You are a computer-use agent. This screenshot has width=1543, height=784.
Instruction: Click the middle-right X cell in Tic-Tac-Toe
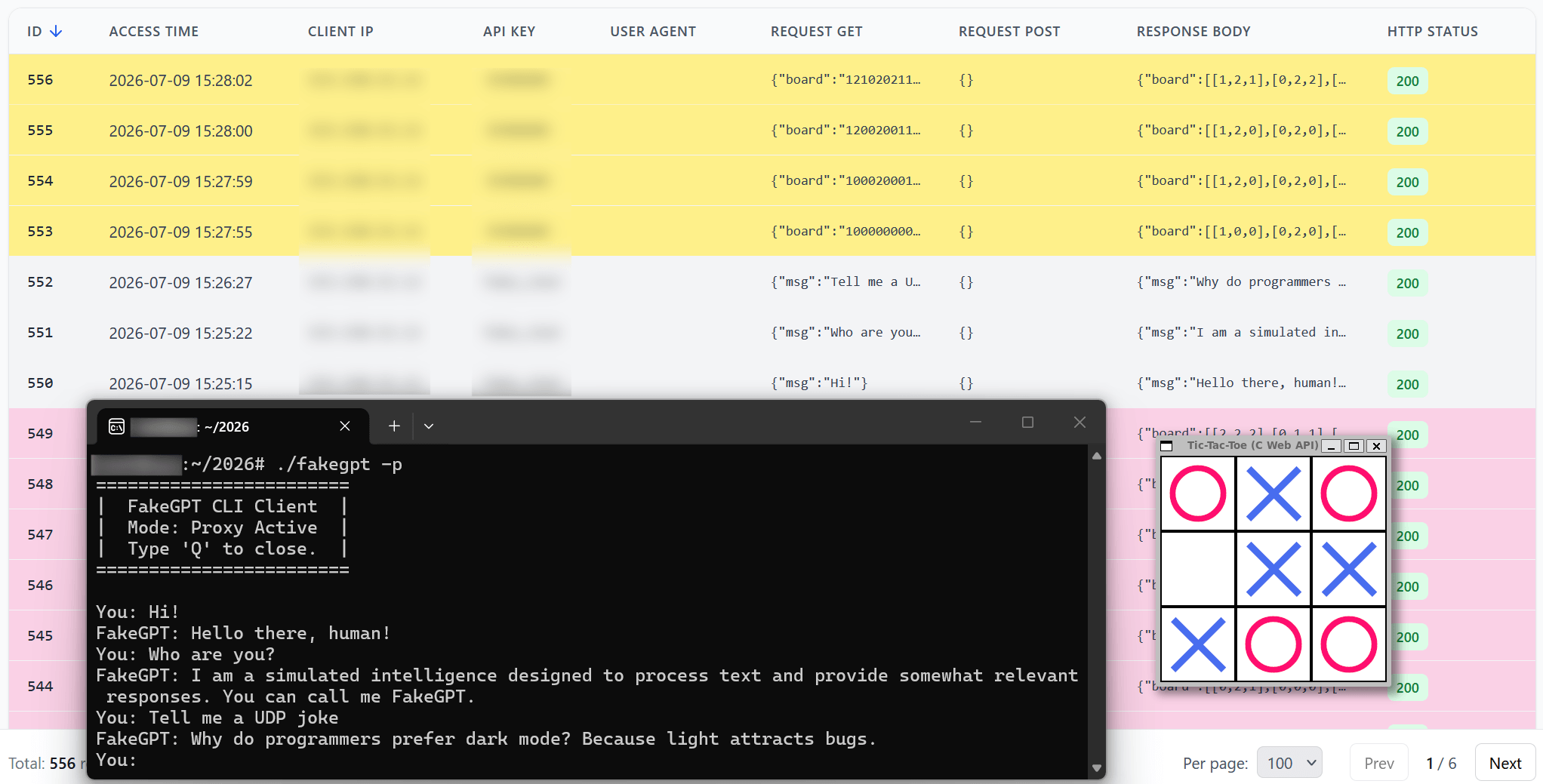tap(1349, 569)
